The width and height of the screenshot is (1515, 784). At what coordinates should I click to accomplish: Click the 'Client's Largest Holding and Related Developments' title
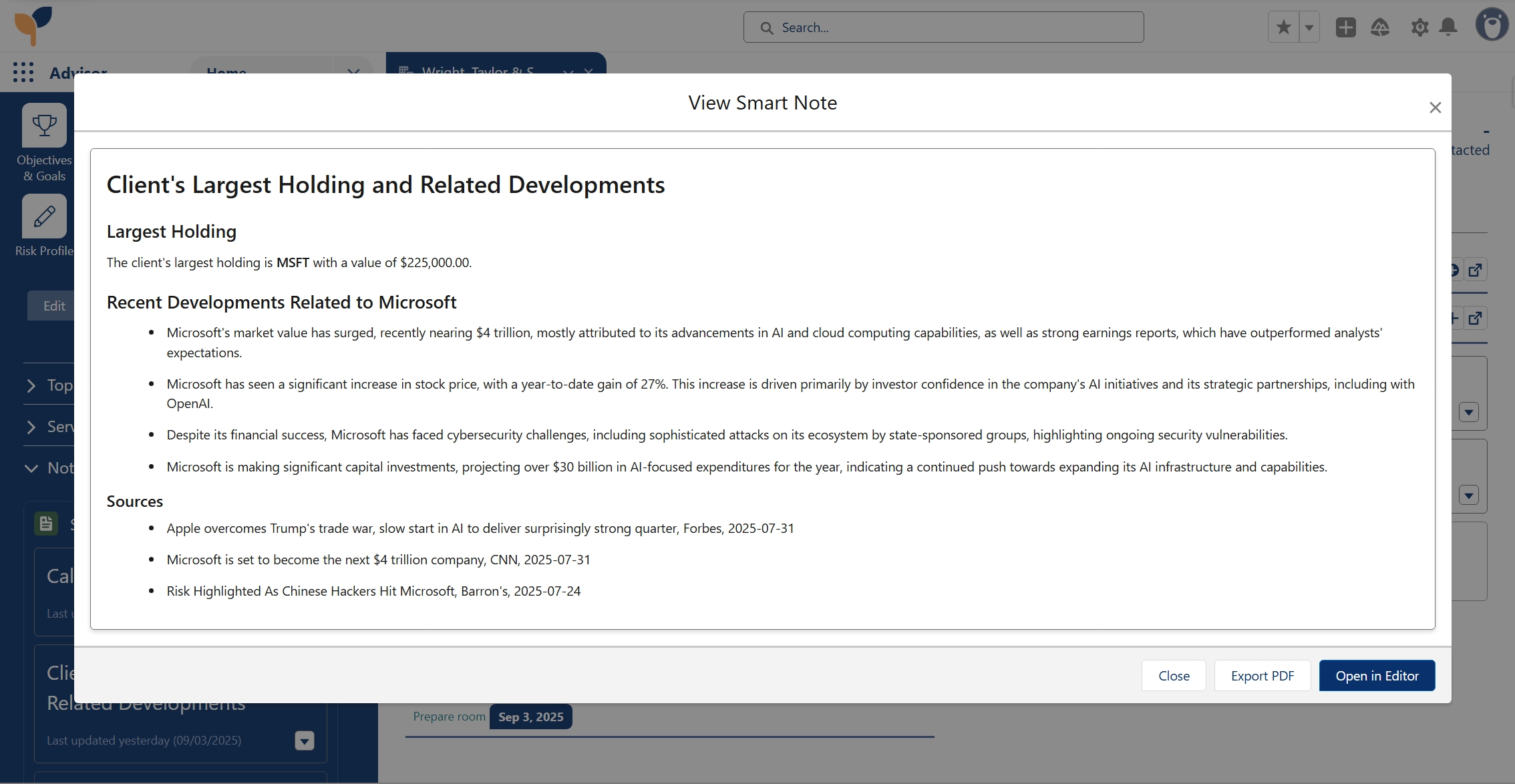coord(385,185)
